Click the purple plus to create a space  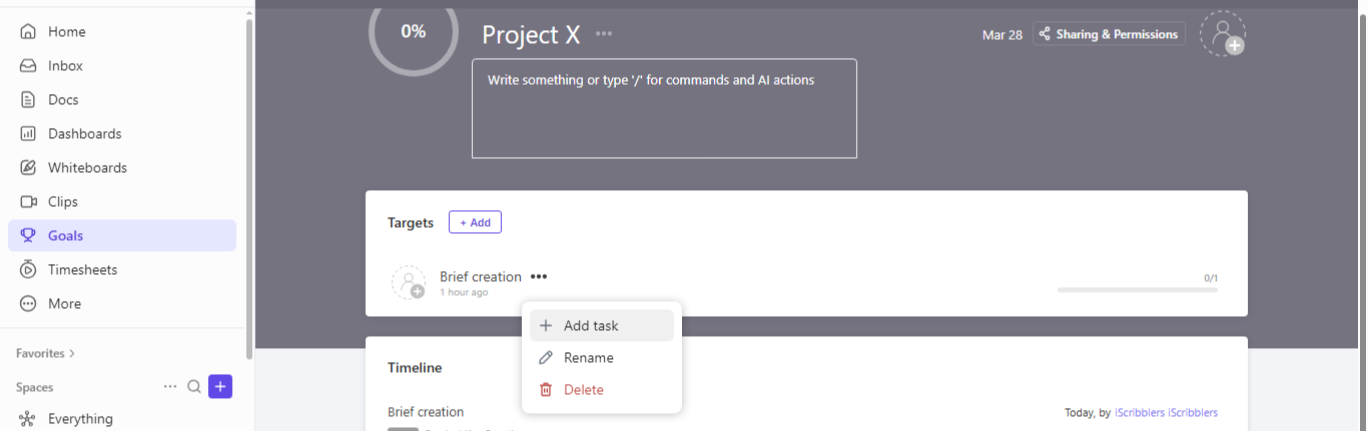[220, 387]
